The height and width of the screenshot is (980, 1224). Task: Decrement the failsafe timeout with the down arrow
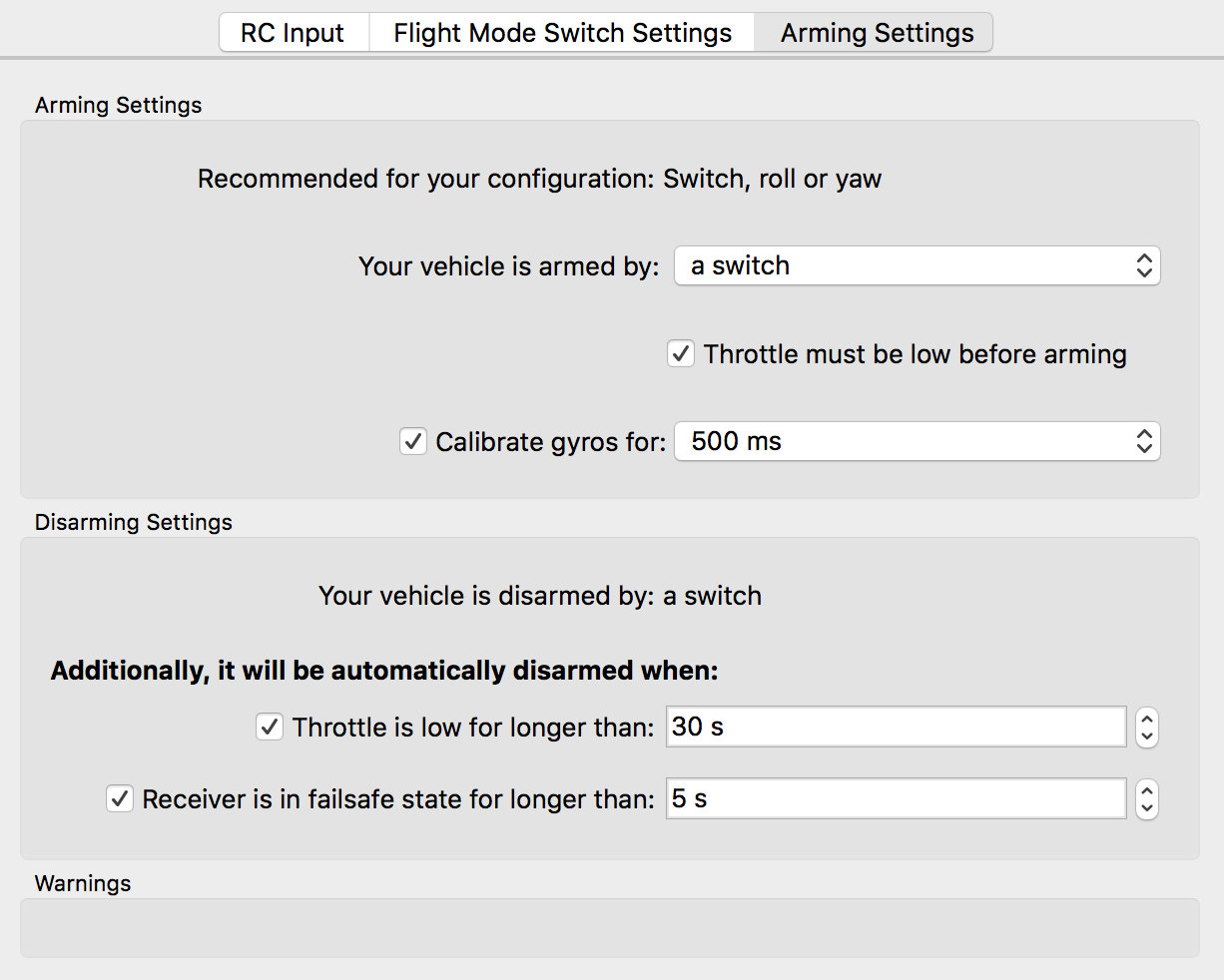click(1146, 806)
